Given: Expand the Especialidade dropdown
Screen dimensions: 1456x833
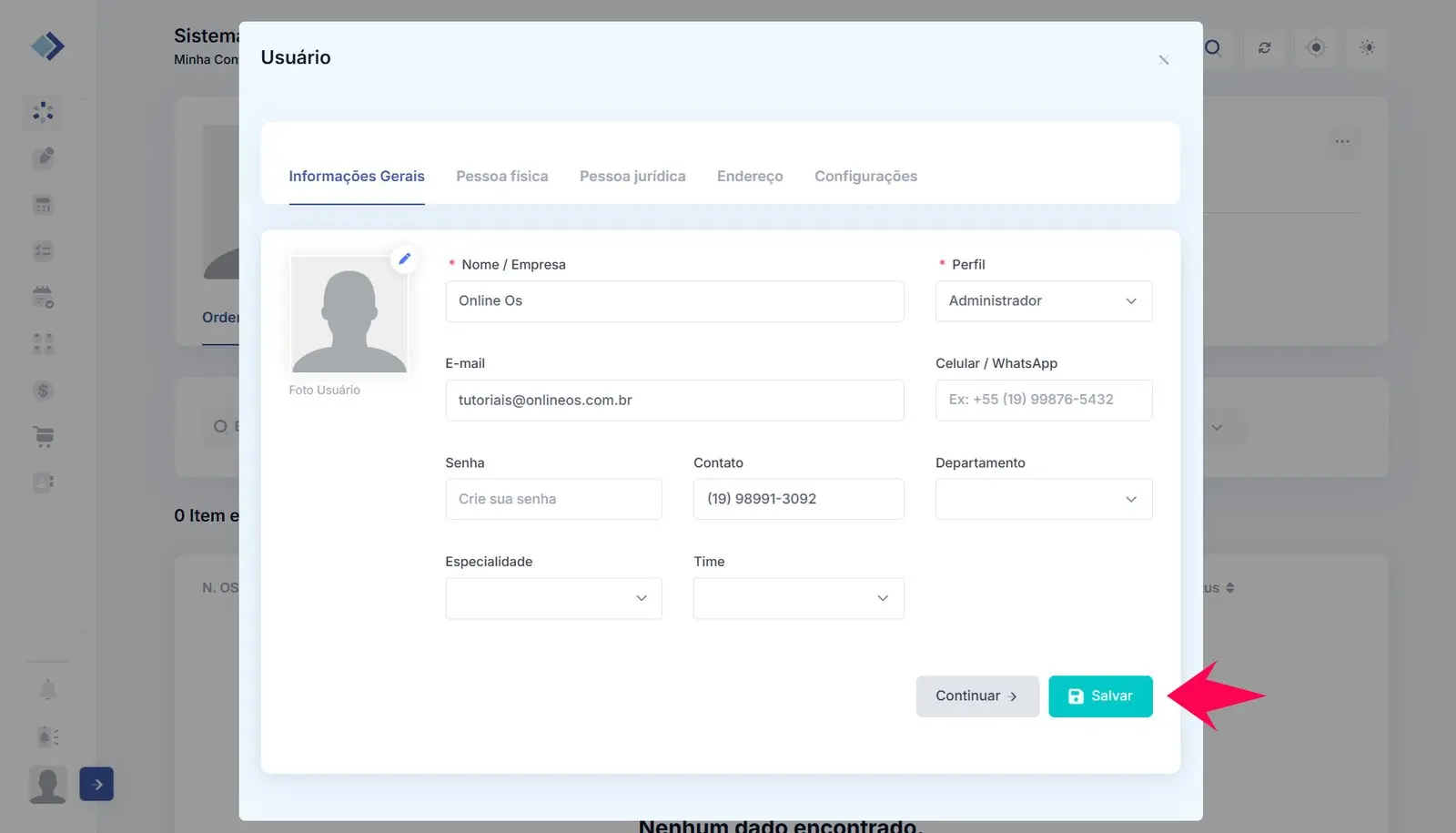Looking at the screenshot, I should click(553, 598).
